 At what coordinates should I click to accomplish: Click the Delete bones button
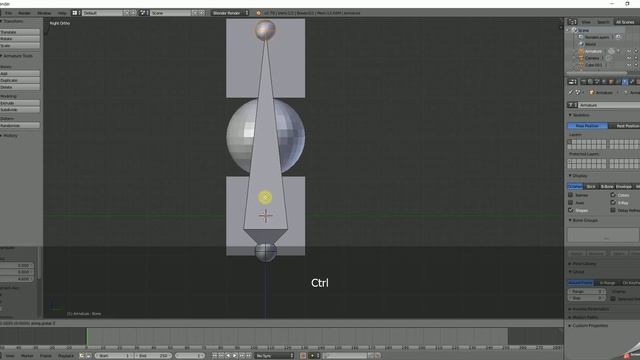click(20, 87)
